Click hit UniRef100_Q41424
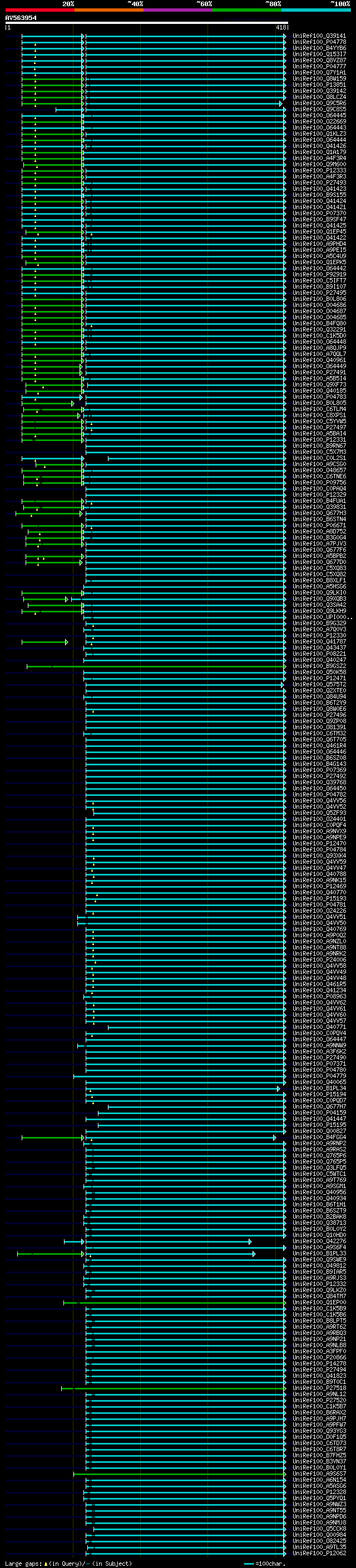Image resolution: width=356 pixels, height=1568 pixels. click(x=319, y=201)
